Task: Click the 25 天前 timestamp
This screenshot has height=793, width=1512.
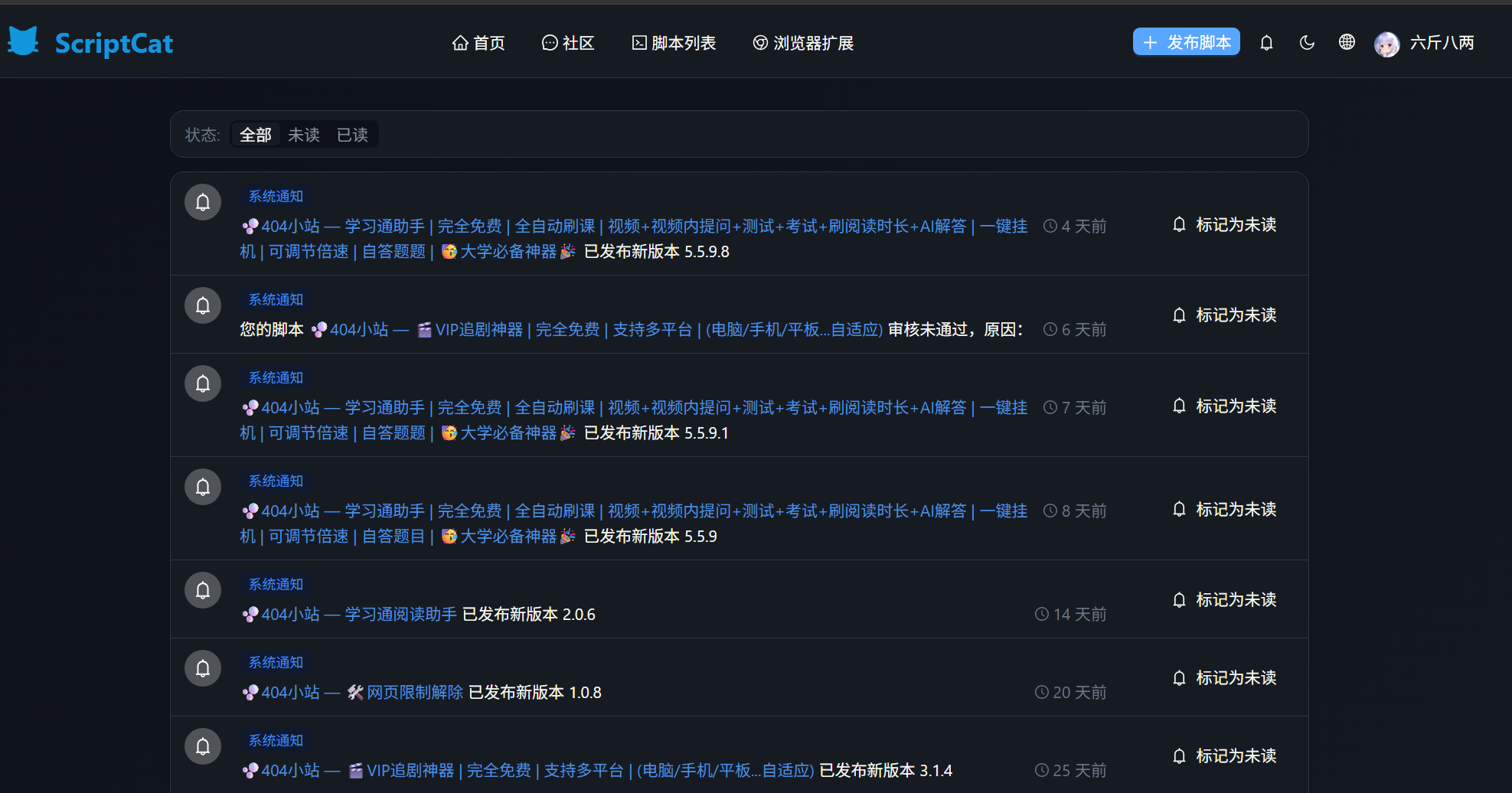Action: click(x=1071, y=770)
